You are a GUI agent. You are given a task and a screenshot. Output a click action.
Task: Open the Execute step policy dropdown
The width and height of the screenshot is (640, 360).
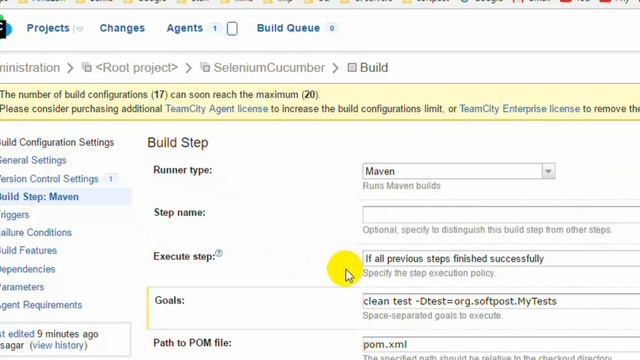click(501, 259)
